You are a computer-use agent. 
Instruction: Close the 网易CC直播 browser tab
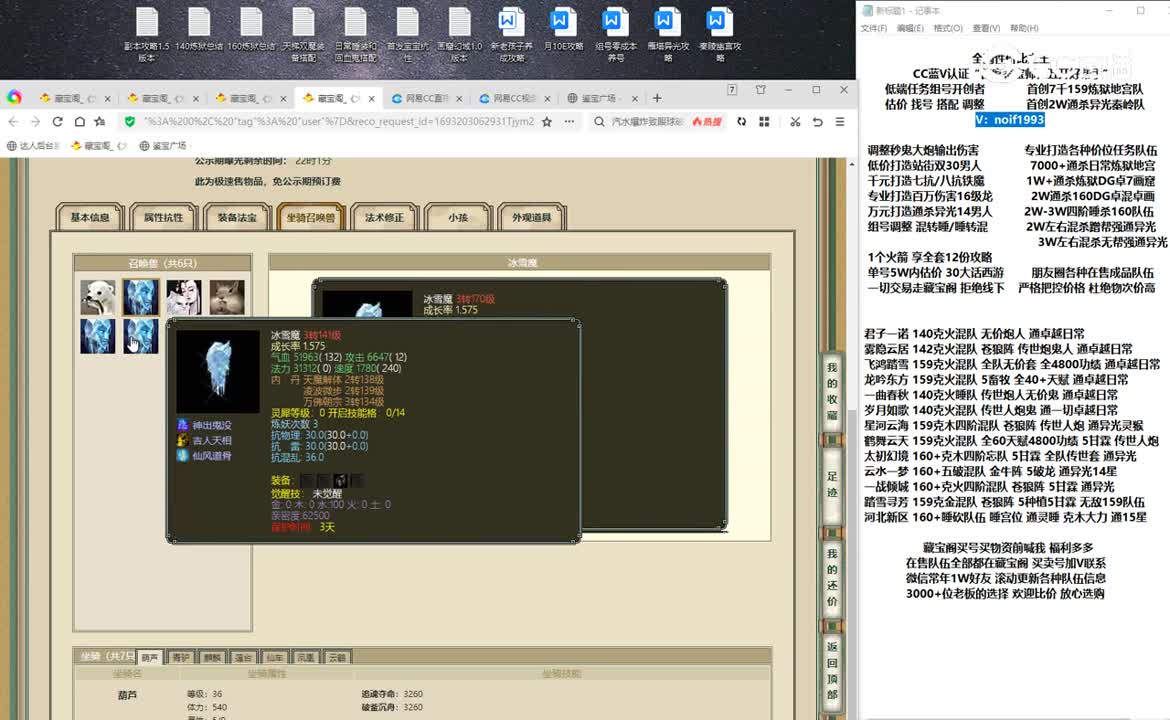click(459, 98)
